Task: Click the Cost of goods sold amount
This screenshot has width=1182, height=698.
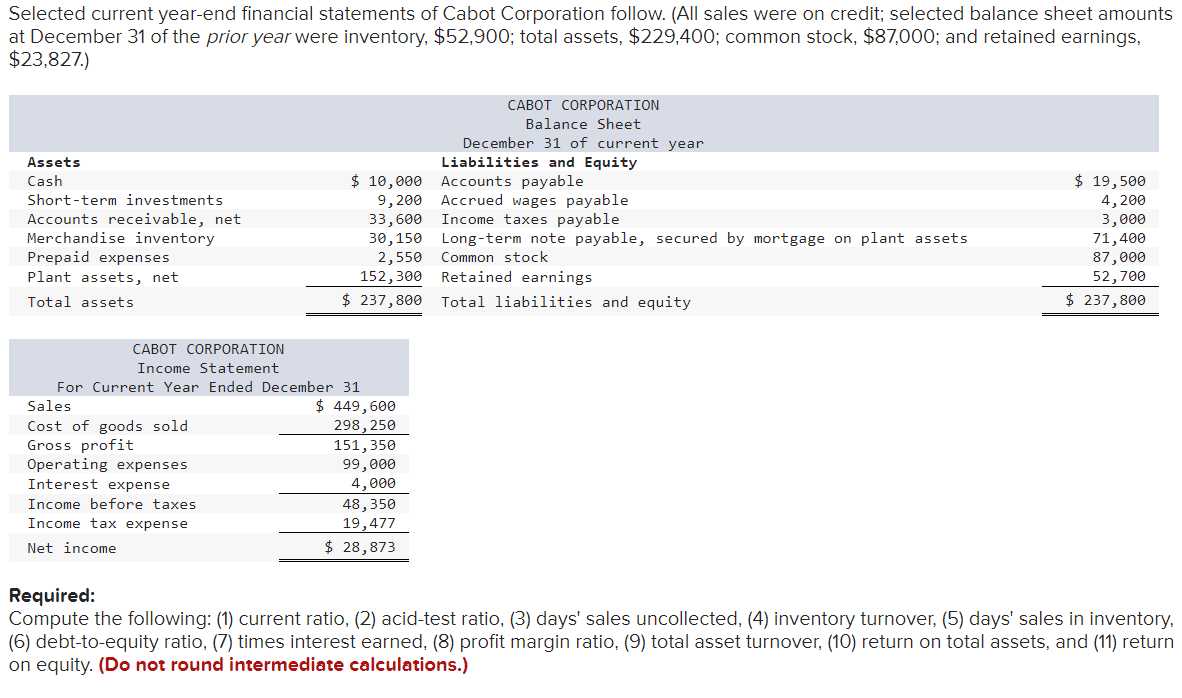Action: tap(365, 425)
